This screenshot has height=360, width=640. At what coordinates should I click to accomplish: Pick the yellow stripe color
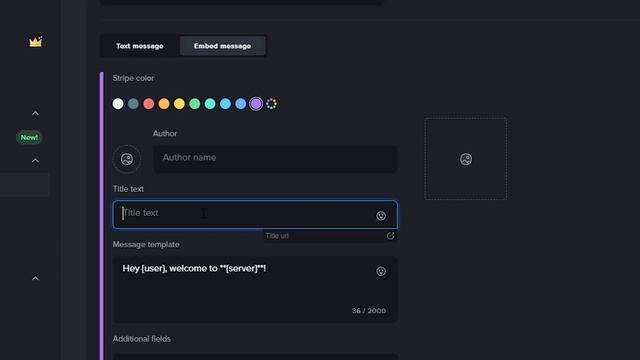pos(179,104)
